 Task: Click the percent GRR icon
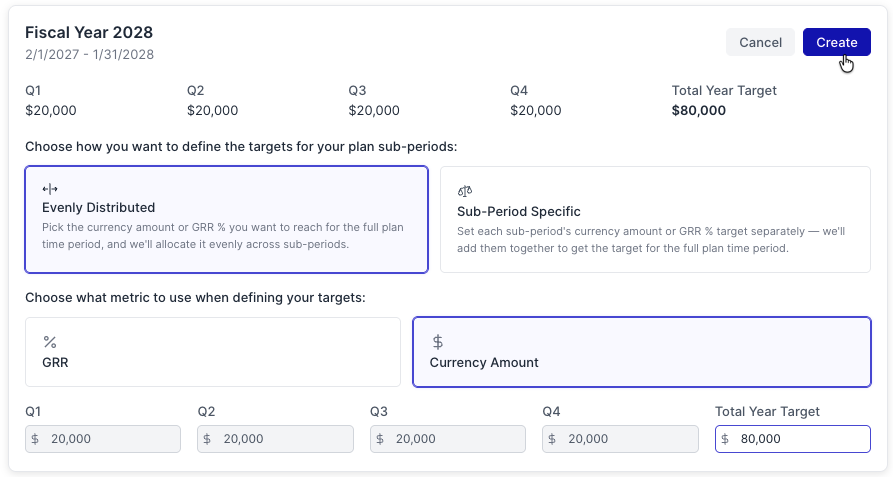50,342
